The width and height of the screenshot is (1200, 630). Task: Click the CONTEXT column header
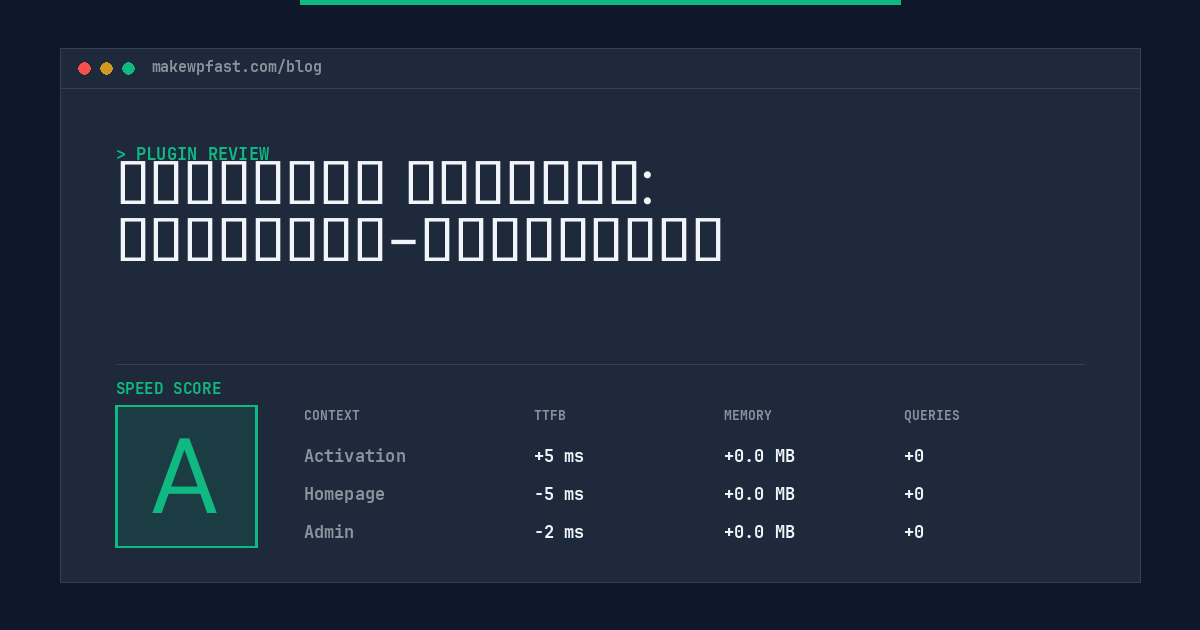pyautogui.click(x=332, y=416)
